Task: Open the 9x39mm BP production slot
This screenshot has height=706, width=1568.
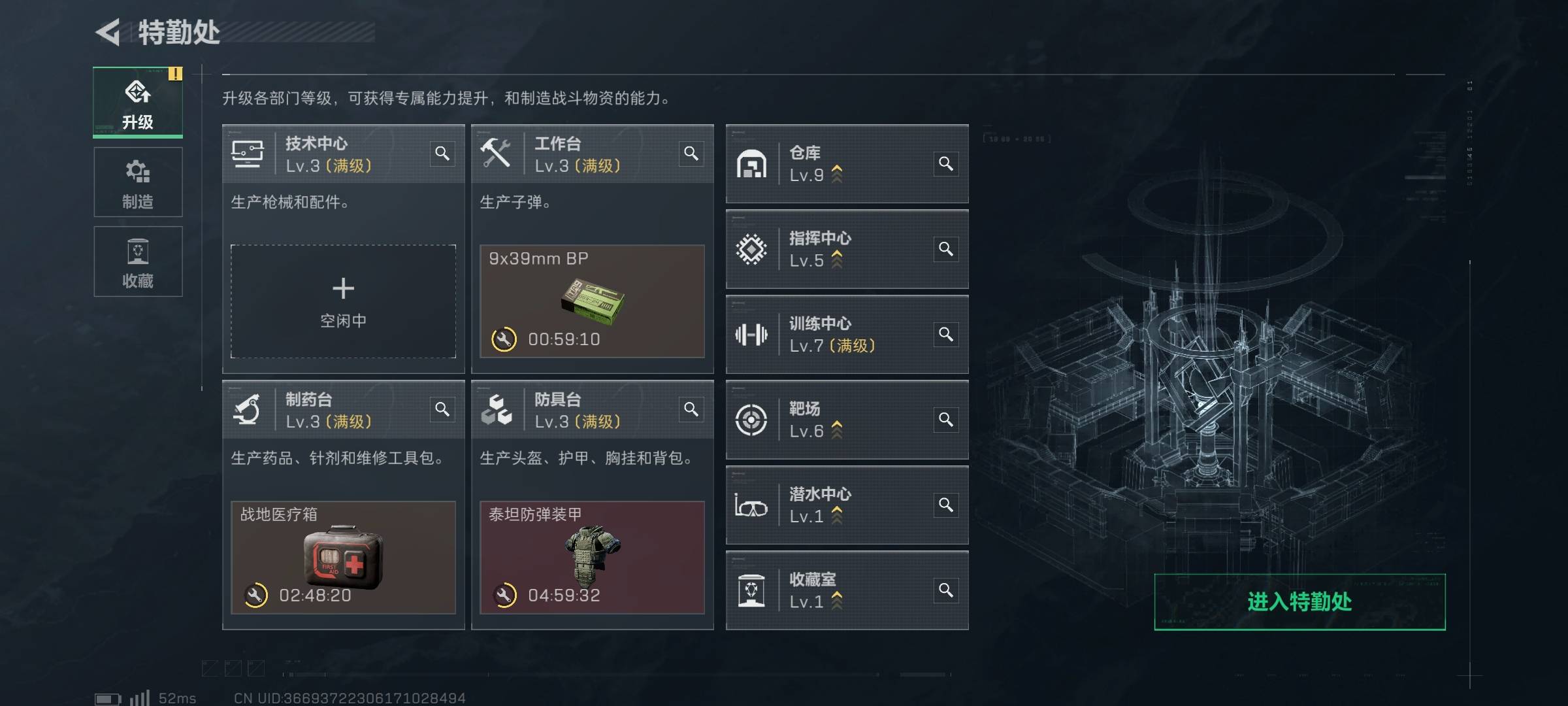Action: [x=592, y=301]
